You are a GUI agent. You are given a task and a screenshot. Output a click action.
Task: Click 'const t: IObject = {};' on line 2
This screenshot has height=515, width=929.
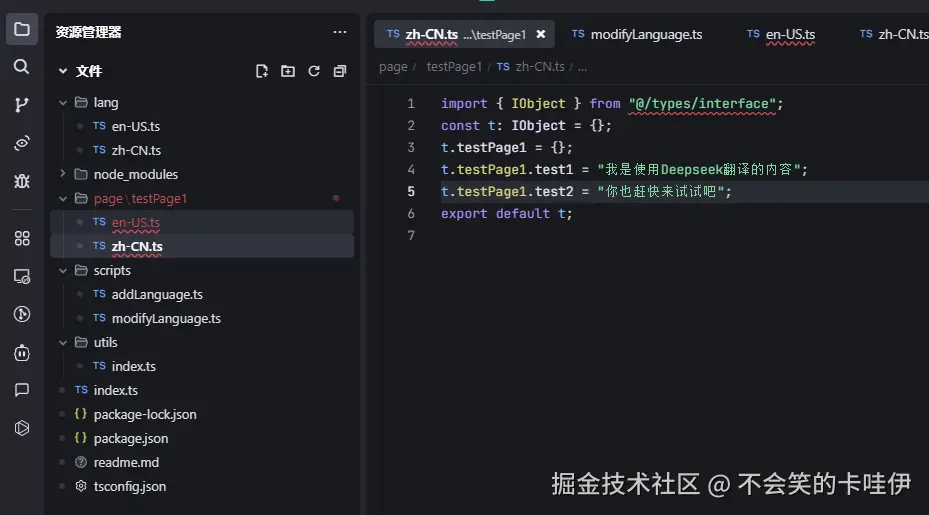coord(526,126)
